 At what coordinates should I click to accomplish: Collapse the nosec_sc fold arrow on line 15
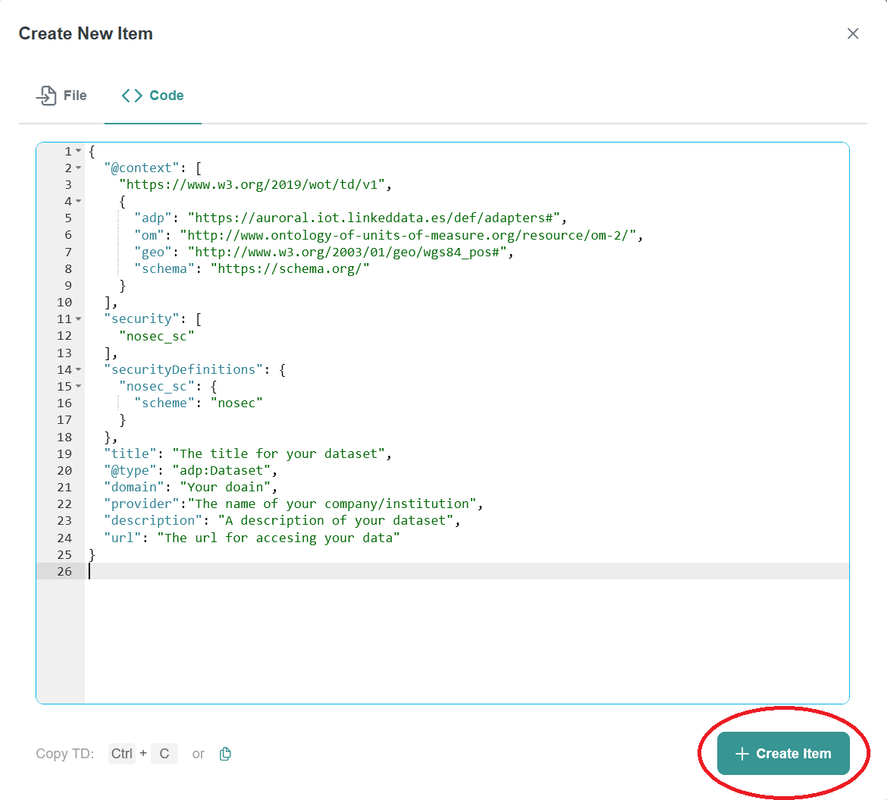point(79,386)
